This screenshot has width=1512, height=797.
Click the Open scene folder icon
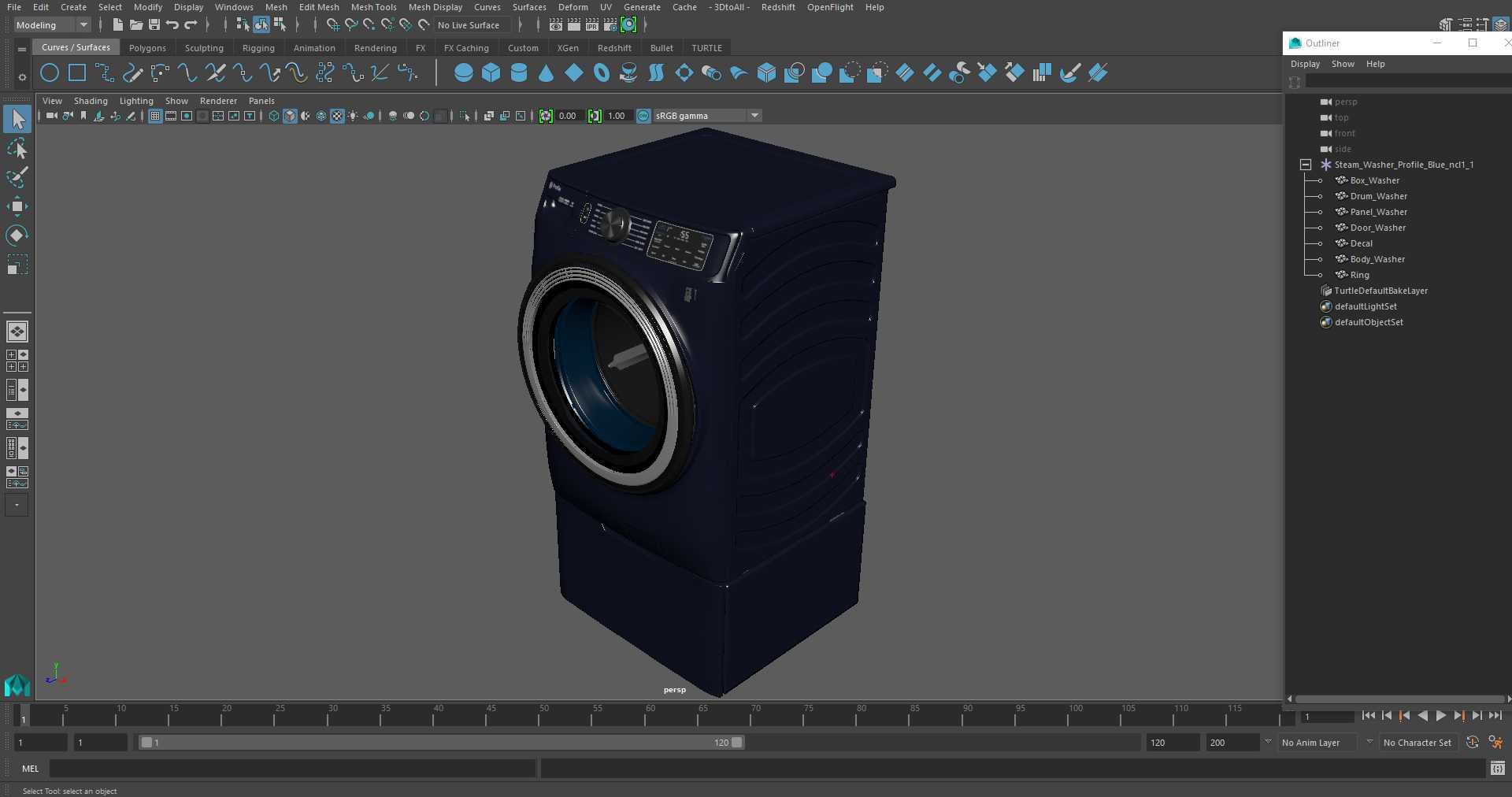(x=135, y=25)
